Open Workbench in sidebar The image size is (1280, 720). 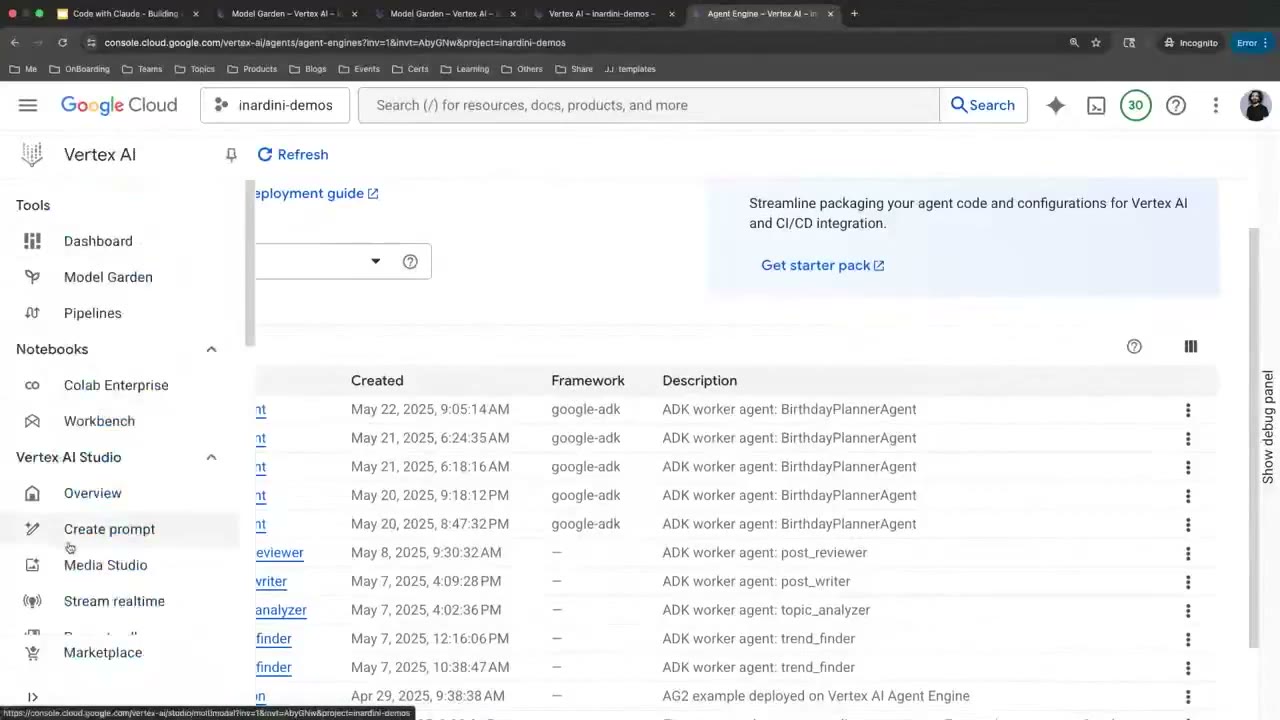[x=99, y=421]
